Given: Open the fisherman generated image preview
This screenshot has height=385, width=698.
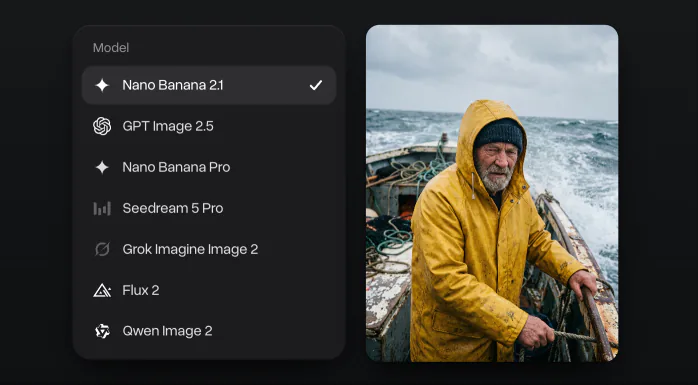Looking at the screenshot, I should click(492, 193).
